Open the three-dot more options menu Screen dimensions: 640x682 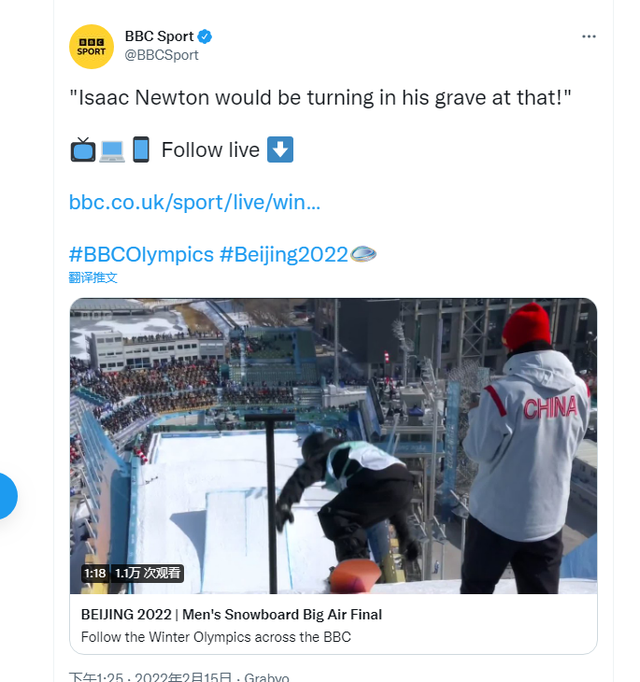589,37
